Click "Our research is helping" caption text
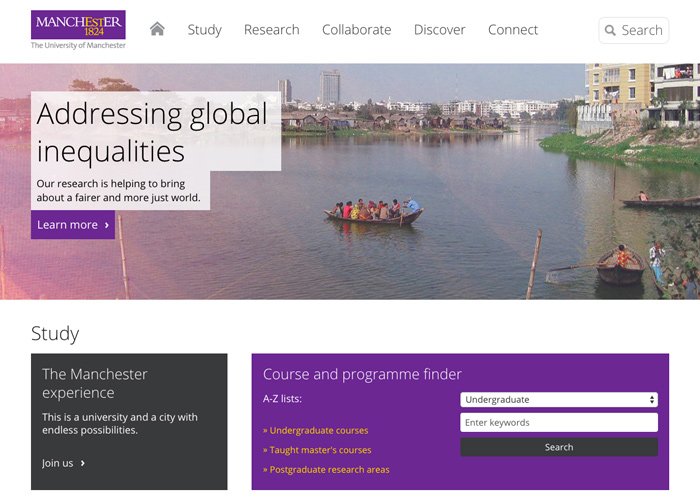 [x=118, y=191]
